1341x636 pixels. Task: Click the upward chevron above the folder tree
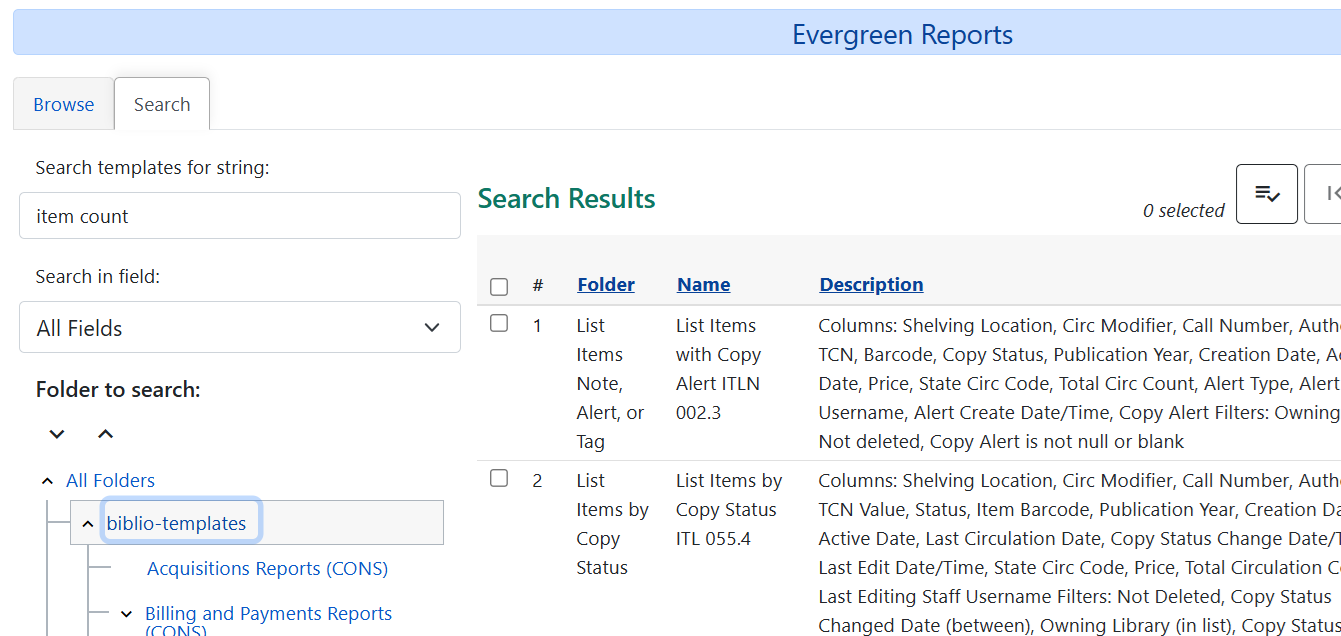tap(104, 433)
